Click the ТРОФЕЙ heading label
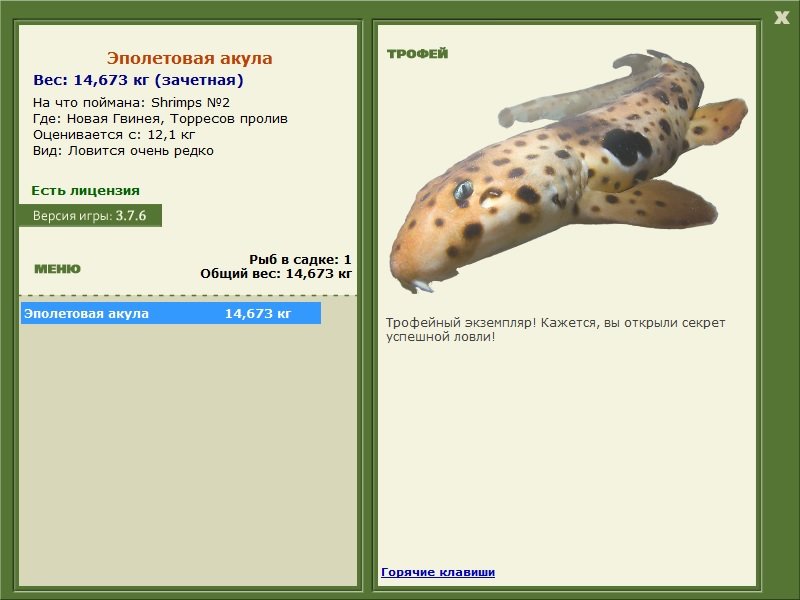Image resolution: width=800 pixels, height=600 pixels. (x=417, y=54)
